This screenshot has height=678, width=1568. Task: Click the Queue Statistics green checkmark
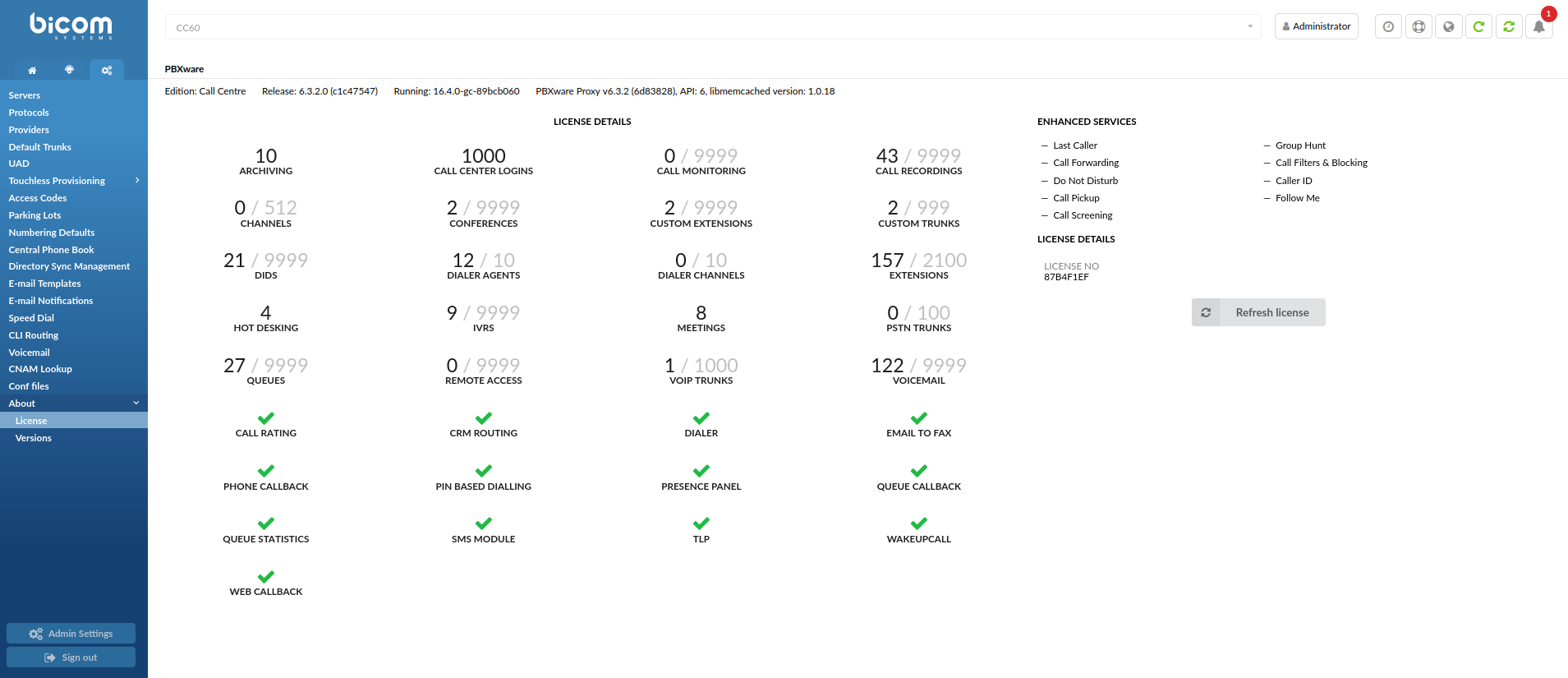[266, 523]
